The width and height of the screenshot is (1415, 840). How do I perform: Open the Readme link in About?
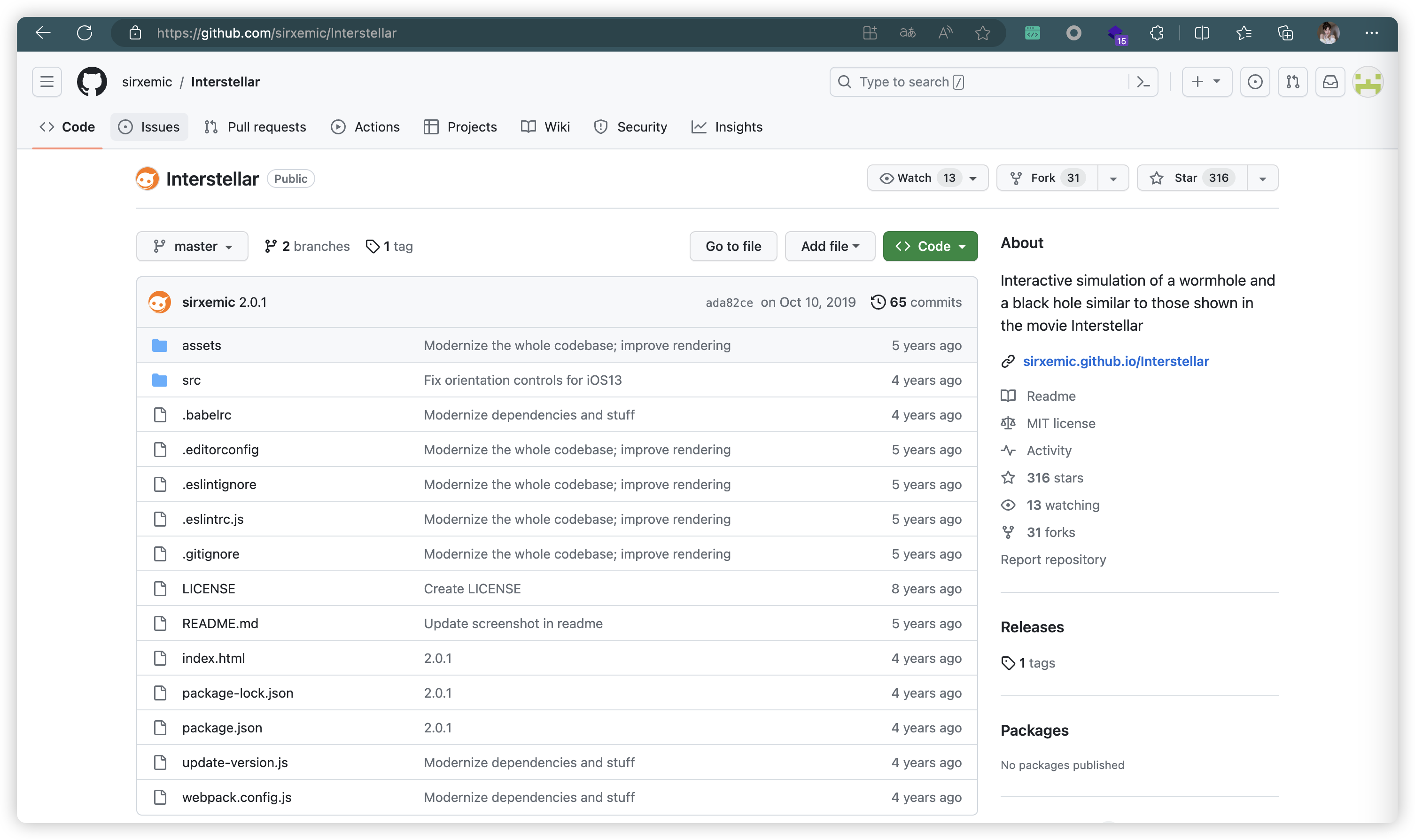pos(1050,396)
